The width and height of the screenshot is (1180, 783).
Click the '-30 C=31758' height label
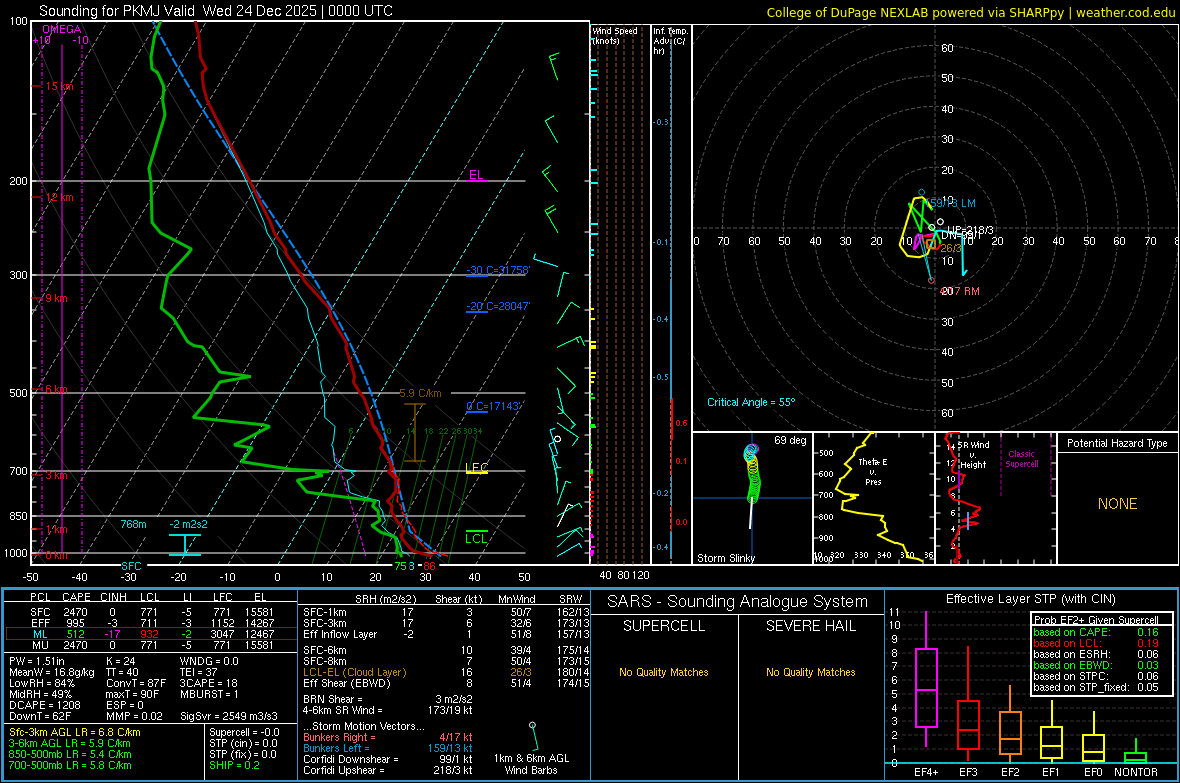[x=498, y=270]
